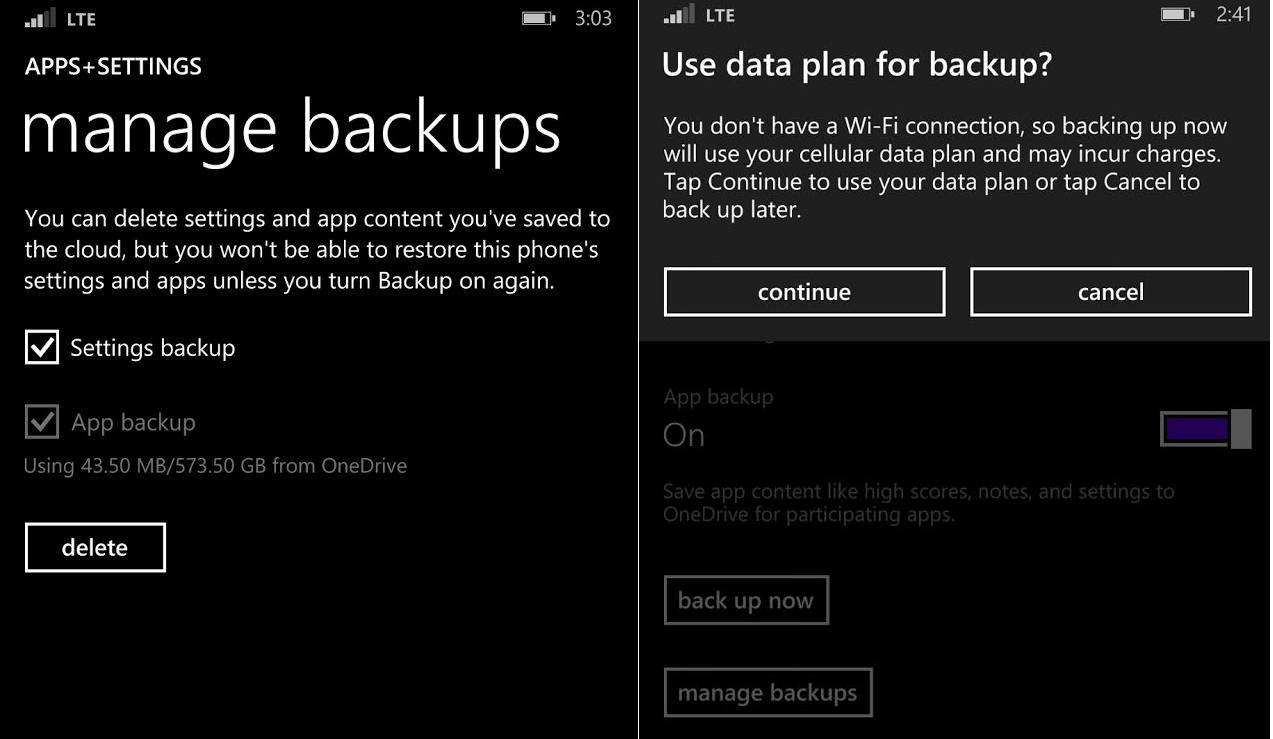Tap the battery icon on left screen

(x=538, y=18)
